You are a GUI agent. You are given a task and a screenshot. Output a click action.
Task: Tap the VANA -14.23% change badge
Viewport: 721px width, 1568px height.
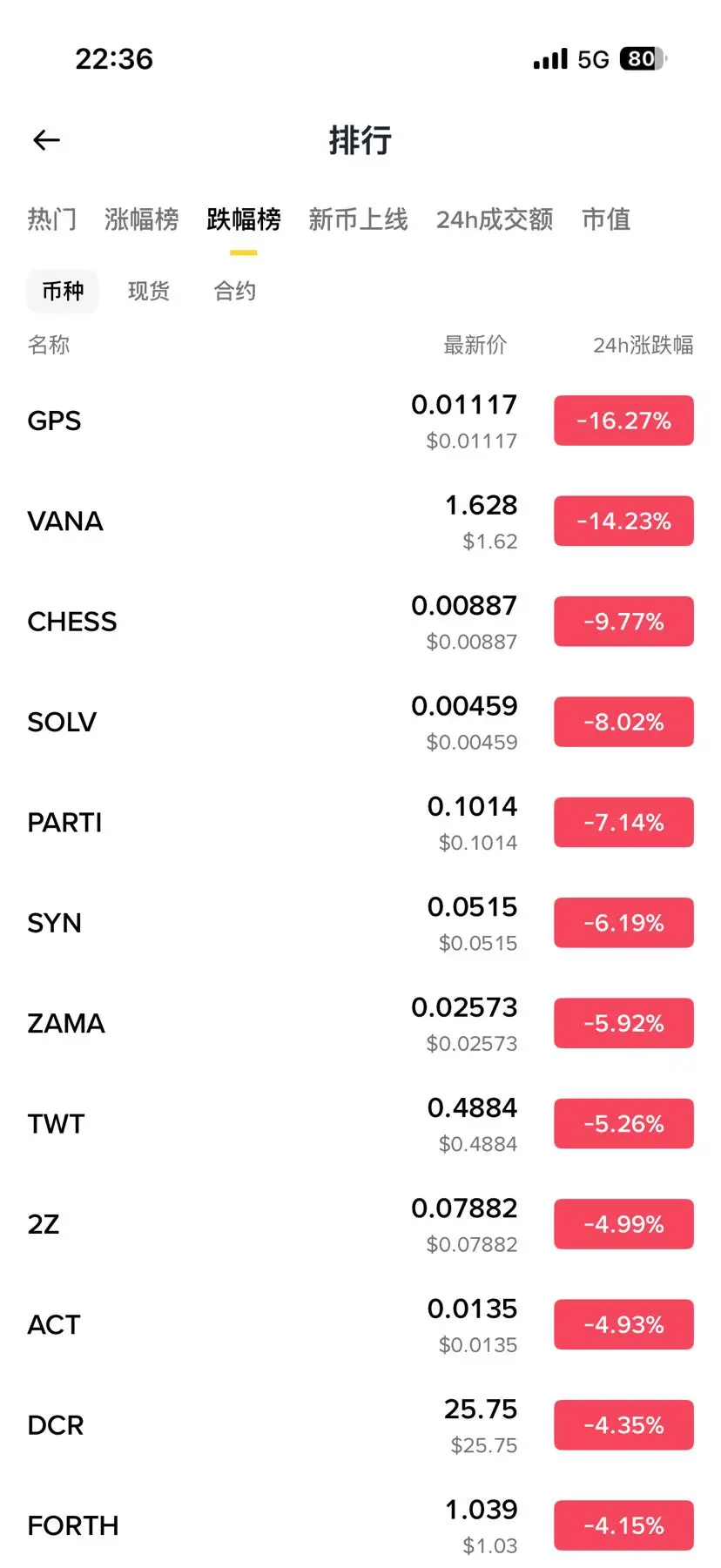click(x=623, y=522)
